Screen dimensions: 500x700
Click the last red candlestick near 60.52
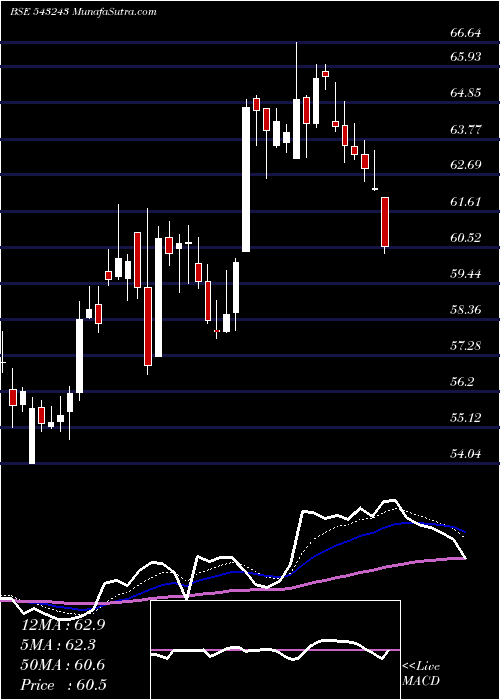tap(385, 222)
